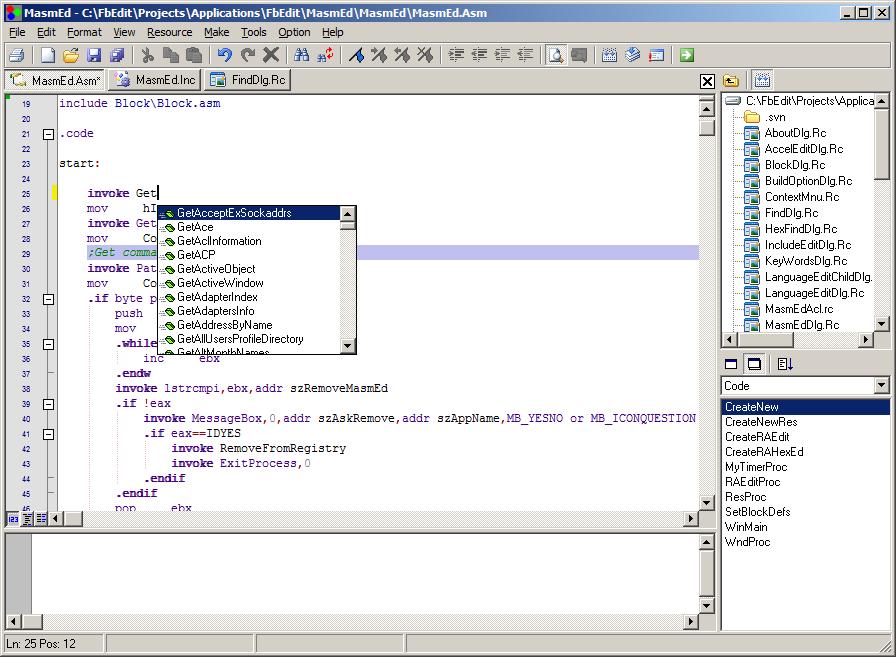Delete selection with the X toolbar icon
This screenshot has width=896, height=657.
pyautogui.click(x=270, y=55)
